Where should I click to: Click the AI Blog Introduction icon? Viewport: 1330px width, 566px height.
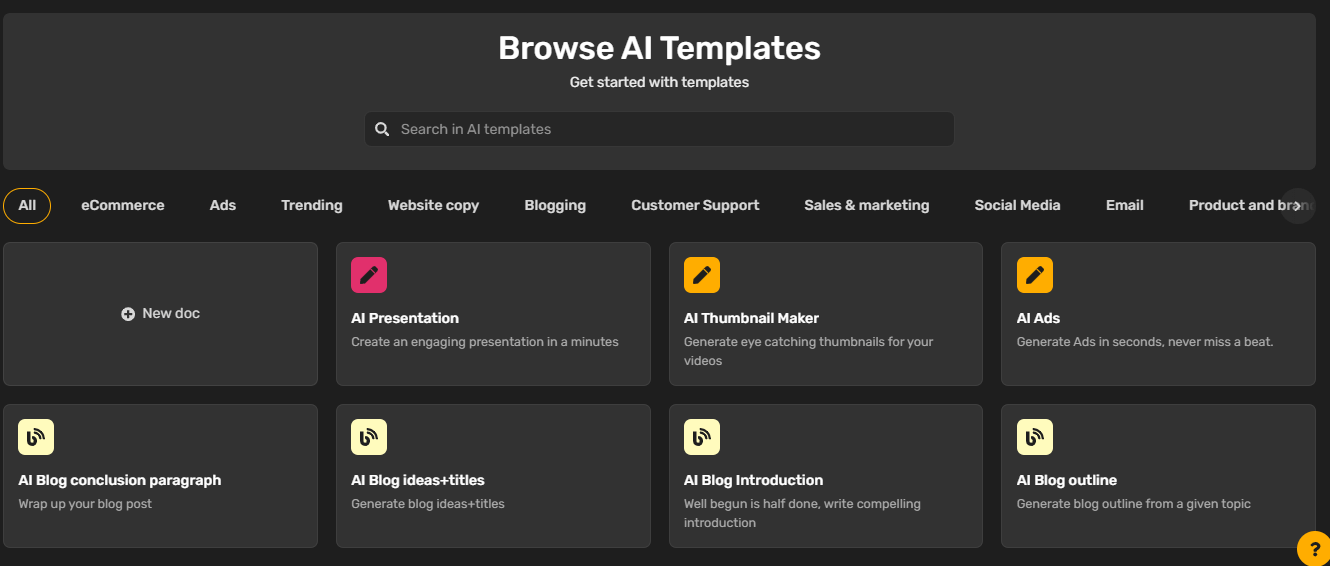[702, 437]
